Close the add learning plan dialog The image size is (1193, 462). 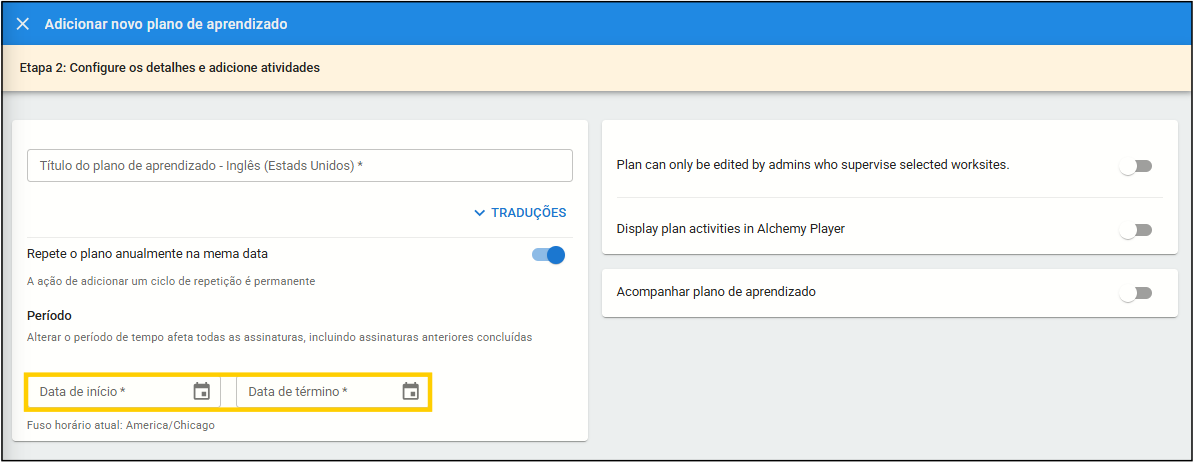[23, 24]
